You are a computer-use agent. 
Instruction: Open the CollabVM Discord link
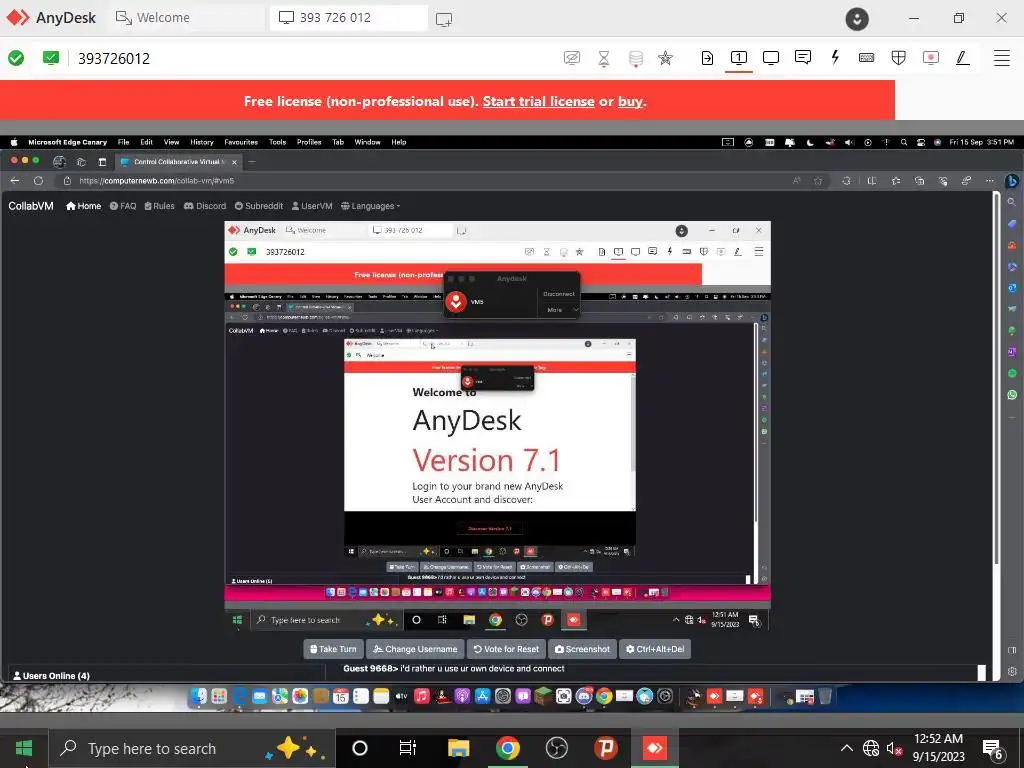click(x=204, y=206)
